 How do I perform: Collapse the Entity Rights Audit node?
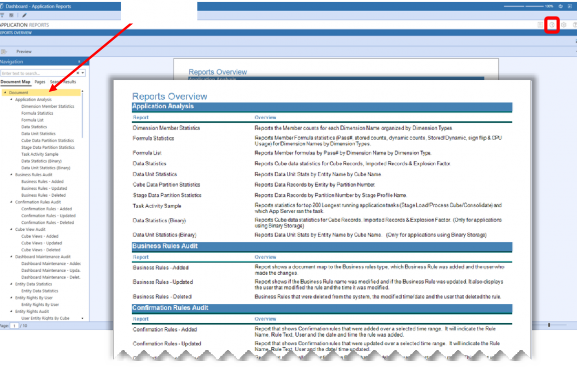[11, 311]
